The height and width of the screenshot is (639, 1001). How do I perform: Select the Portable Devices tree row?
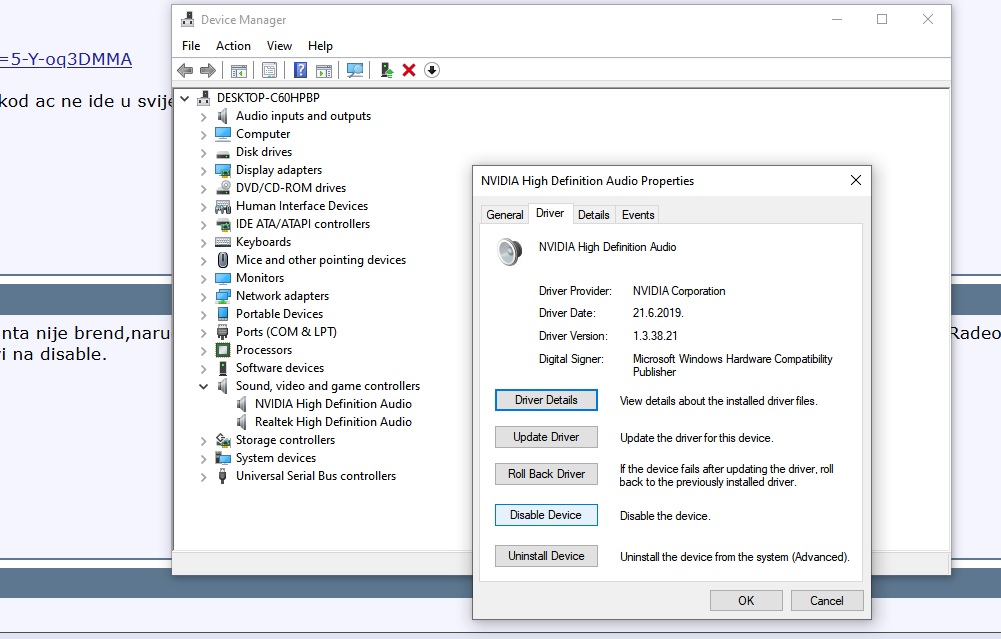pyautogui.click(x=279, y=314)
